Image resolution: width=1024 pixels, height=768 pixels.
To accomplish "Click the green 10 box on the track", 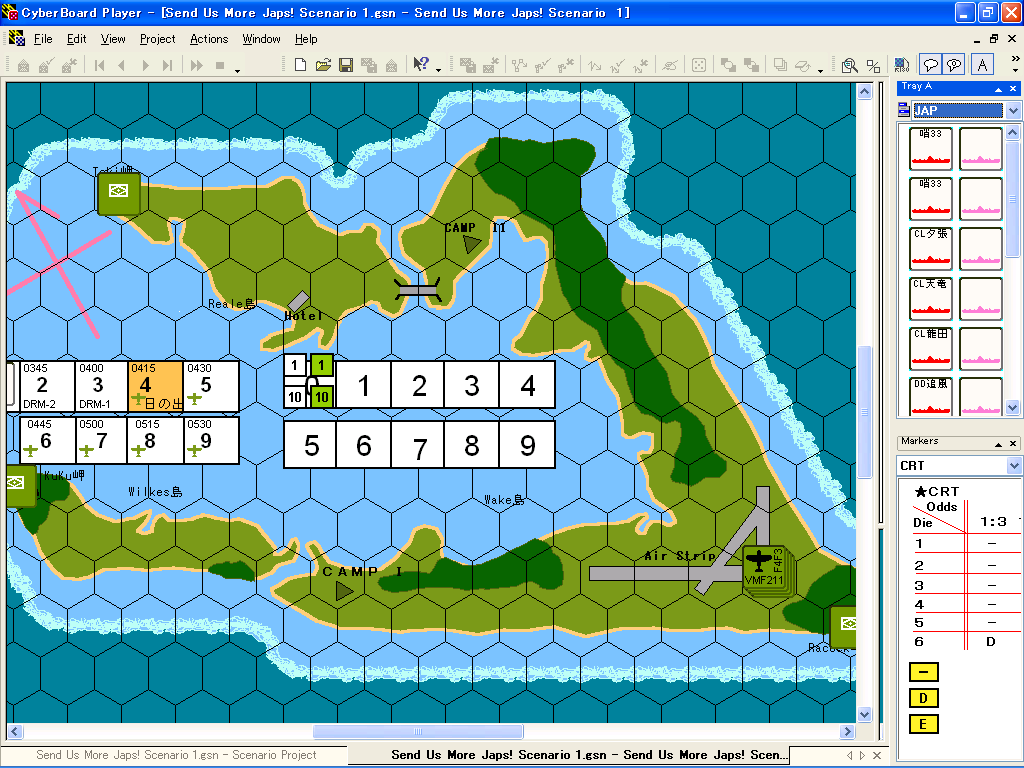I will coord(321,396).
